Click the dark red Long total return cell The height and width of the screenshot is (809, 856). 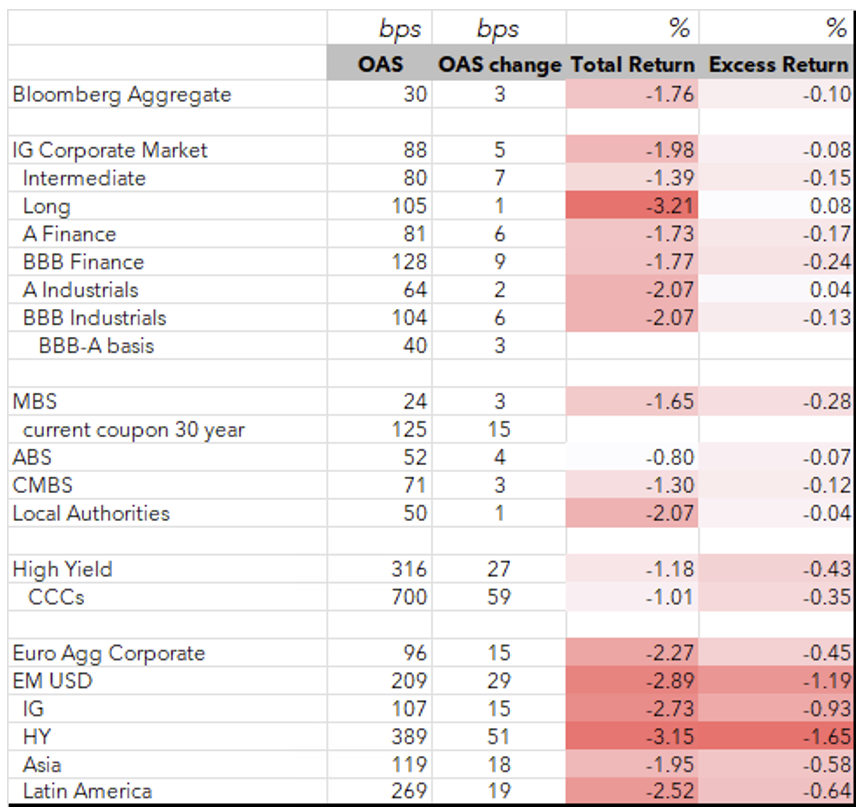click(632, 206)
